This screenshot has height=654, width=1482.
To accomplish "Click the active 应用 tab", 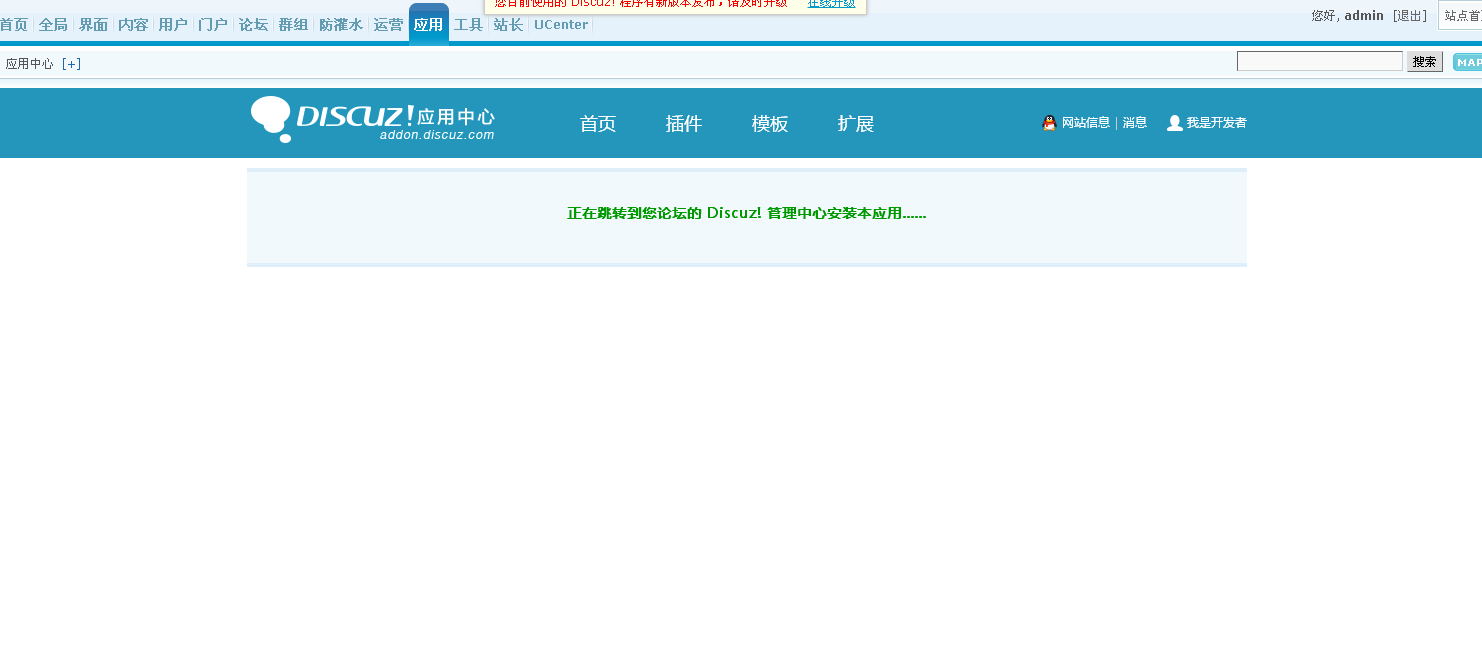I will (428, 25).
